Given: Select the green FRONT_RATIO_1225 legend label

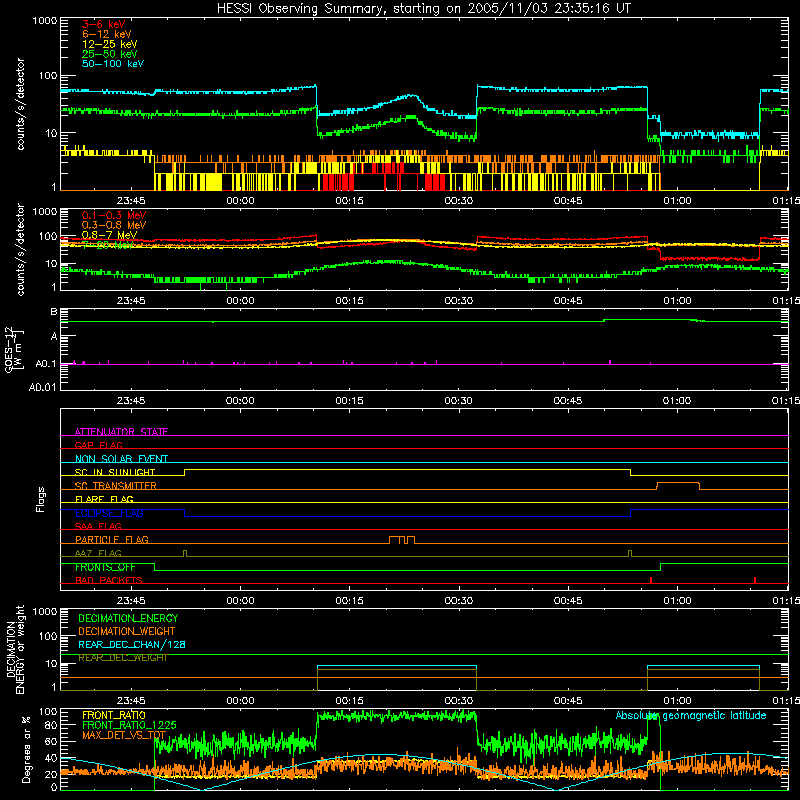Looking at the screenshot, I should point(129,725).
